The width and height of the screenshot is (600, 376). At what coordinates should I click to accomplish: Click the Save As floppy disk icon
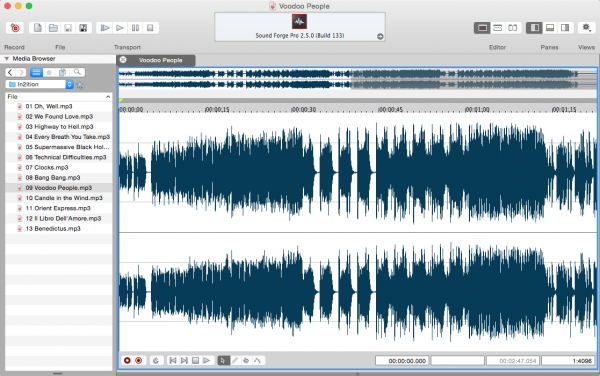point(83,28)
